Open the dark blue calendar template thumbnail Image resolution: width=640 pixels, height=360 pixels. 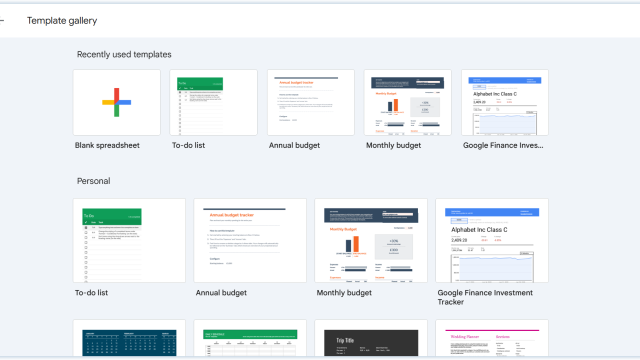click(x=129, y=338)
